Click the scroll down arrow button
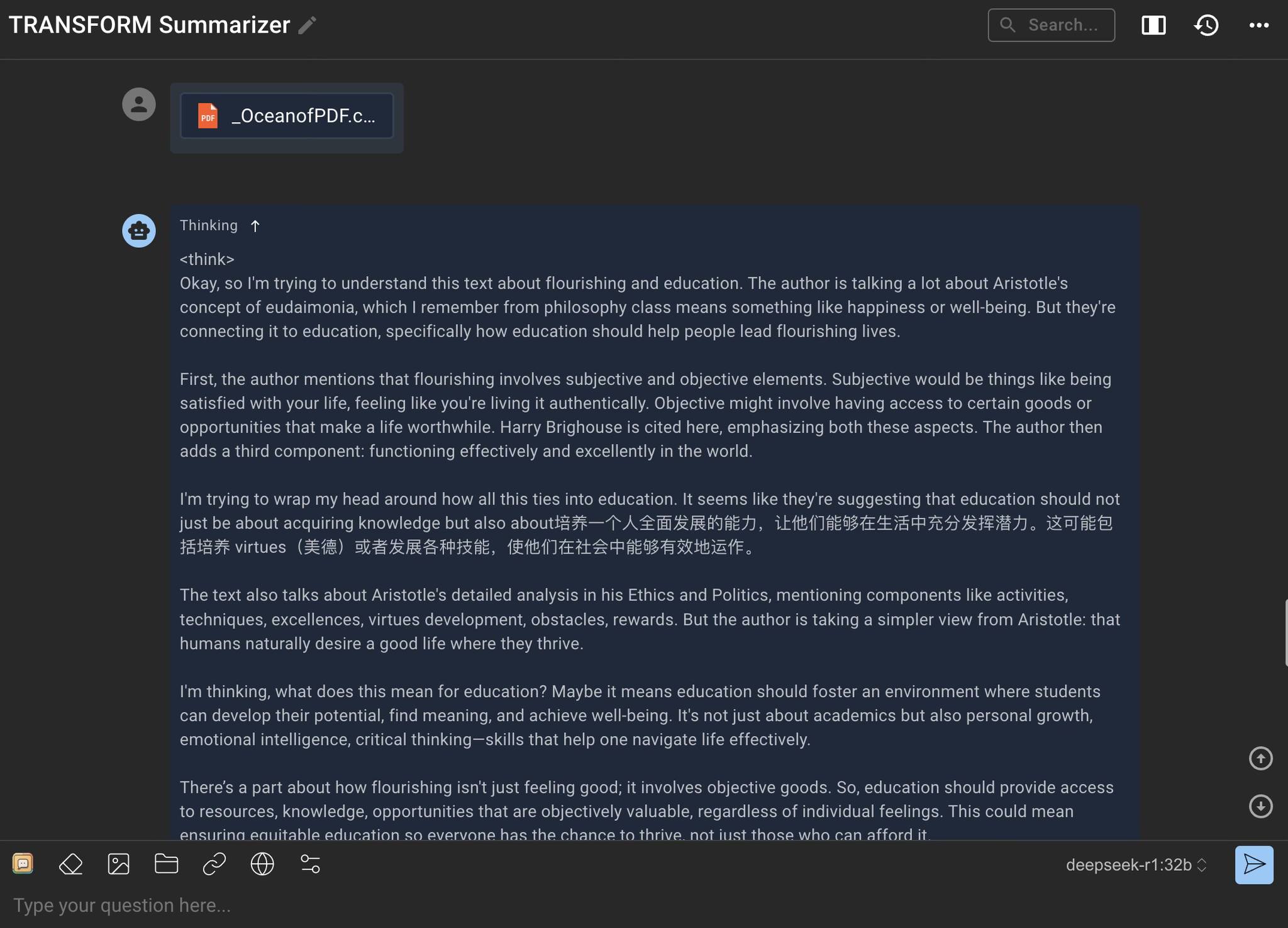 pos(1261,805)
